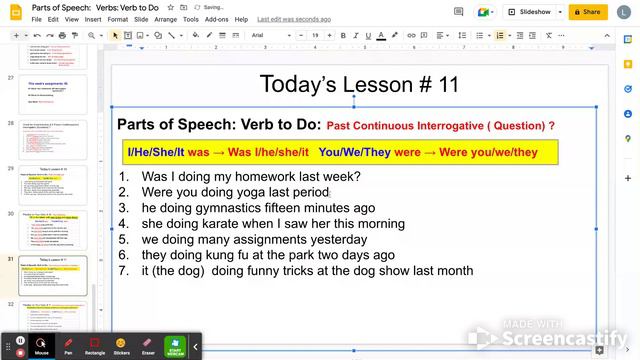
Task: Open the Insert menu
Action: [93, 19]
